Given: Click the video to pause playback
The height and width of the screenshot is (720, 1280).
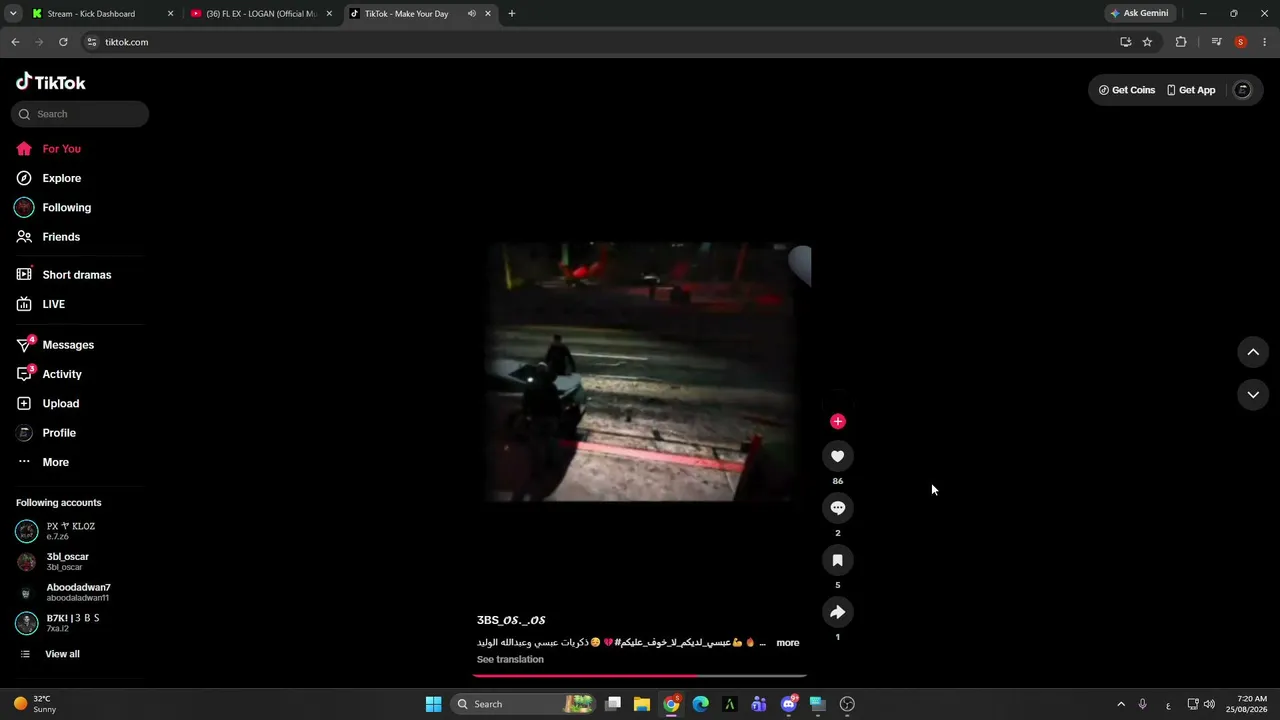Looking at the screenshot, I should [640, 372].
